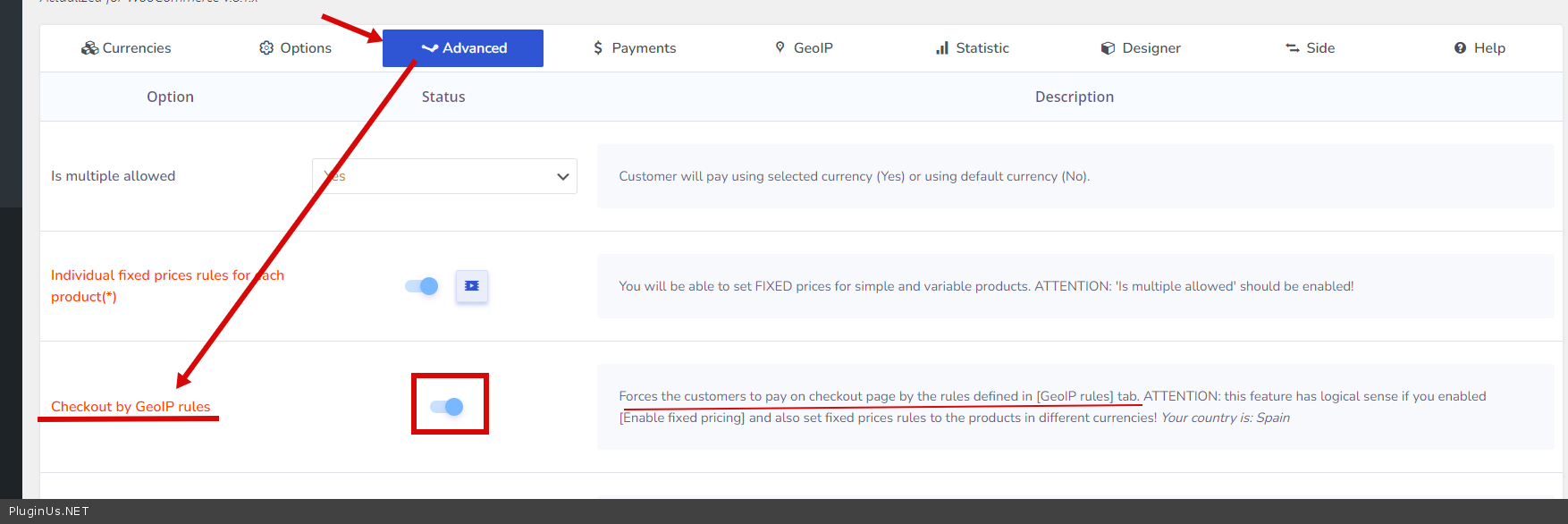Open the Statistic tab
The height and width of the screenshot is (524, 1568).
click(982, 48)
